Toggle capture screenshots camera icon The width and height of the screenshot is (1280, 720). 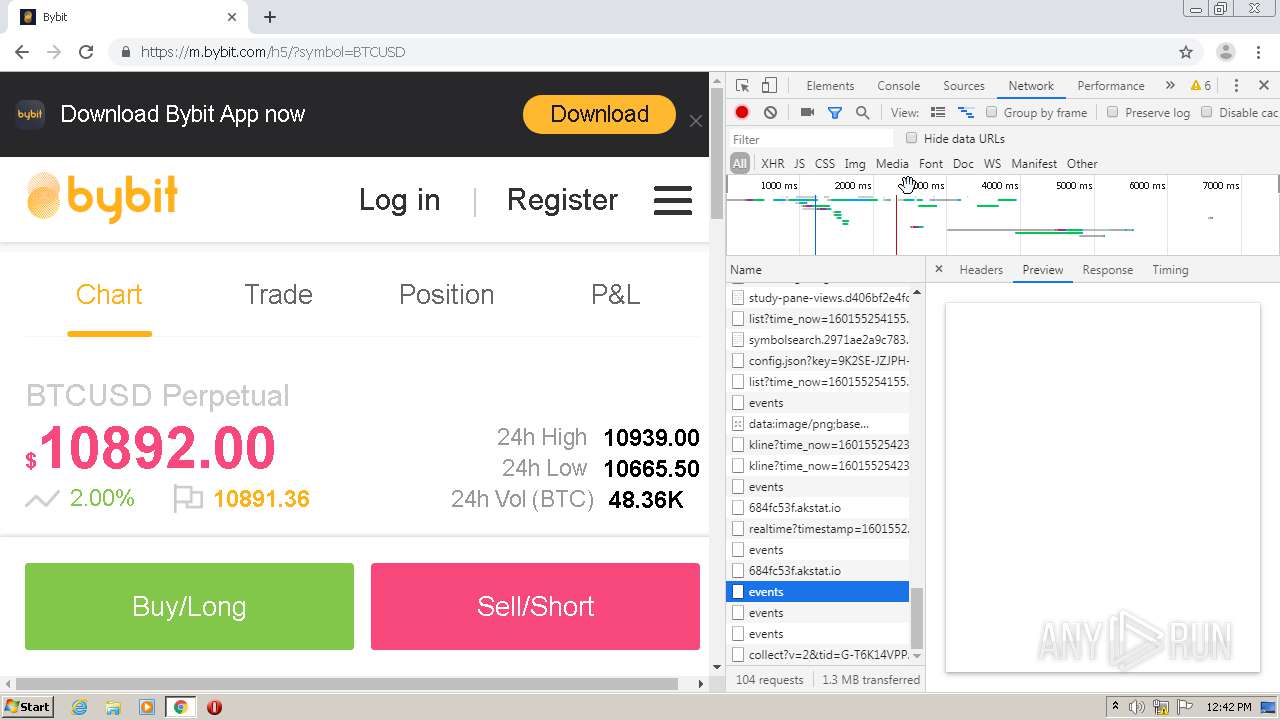(x=807, y=113)
